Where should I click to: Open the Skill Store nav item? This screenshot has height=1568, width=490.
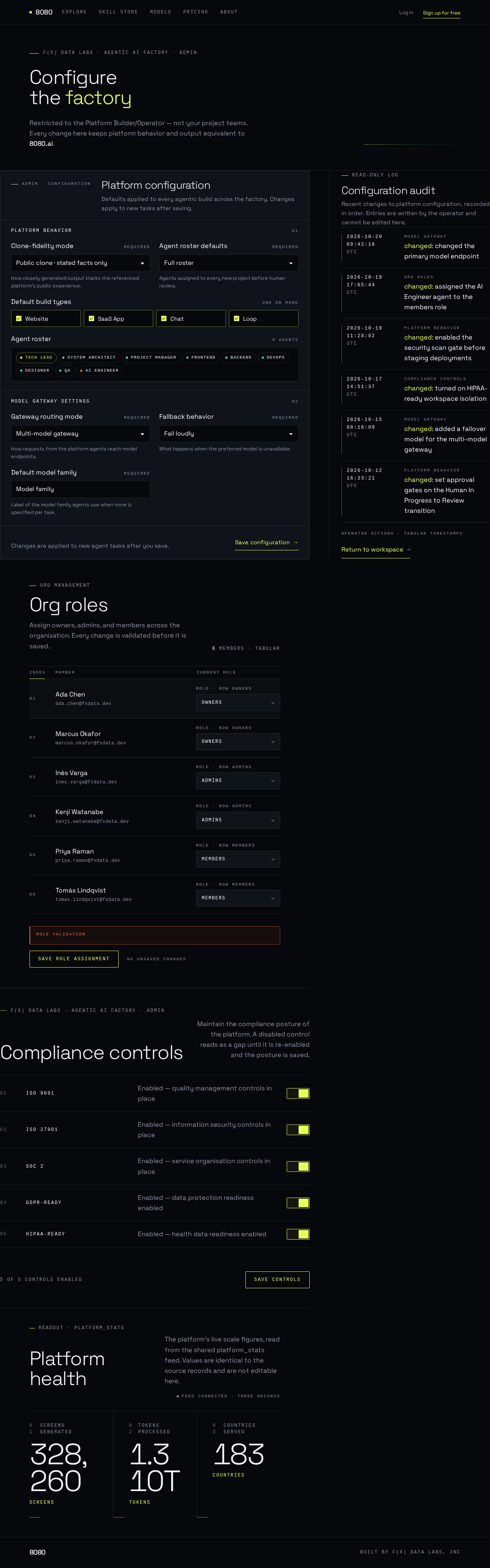tap(118, 12)
